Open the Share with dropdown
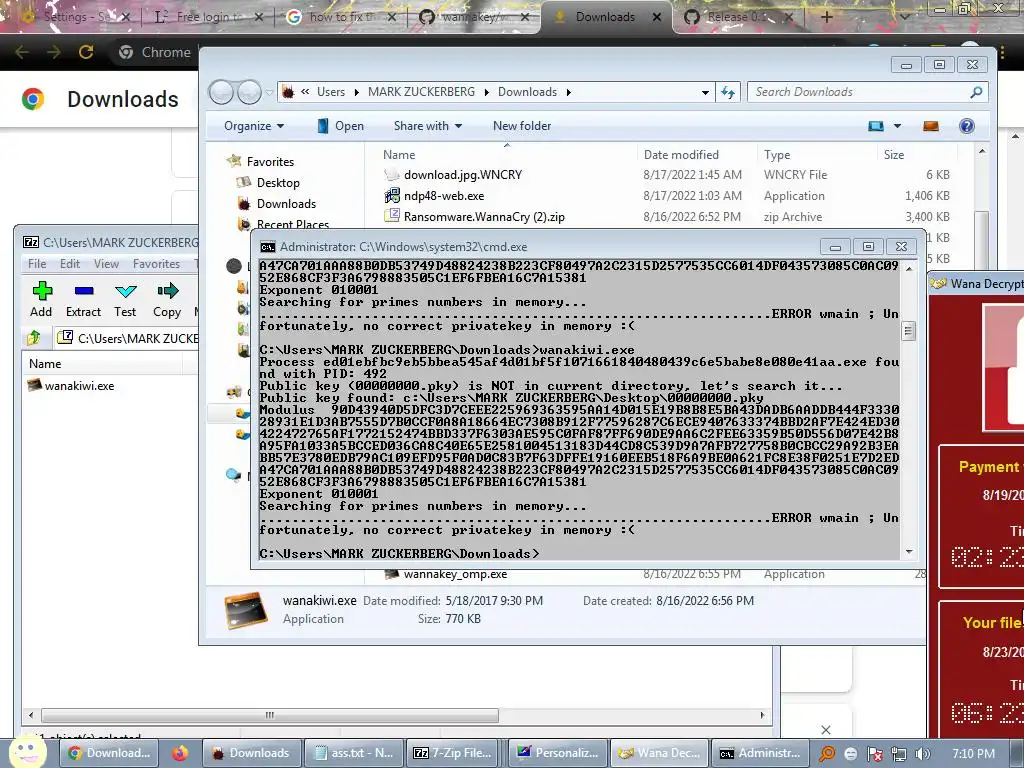The image size is (1024, 768). click(428, 125)
